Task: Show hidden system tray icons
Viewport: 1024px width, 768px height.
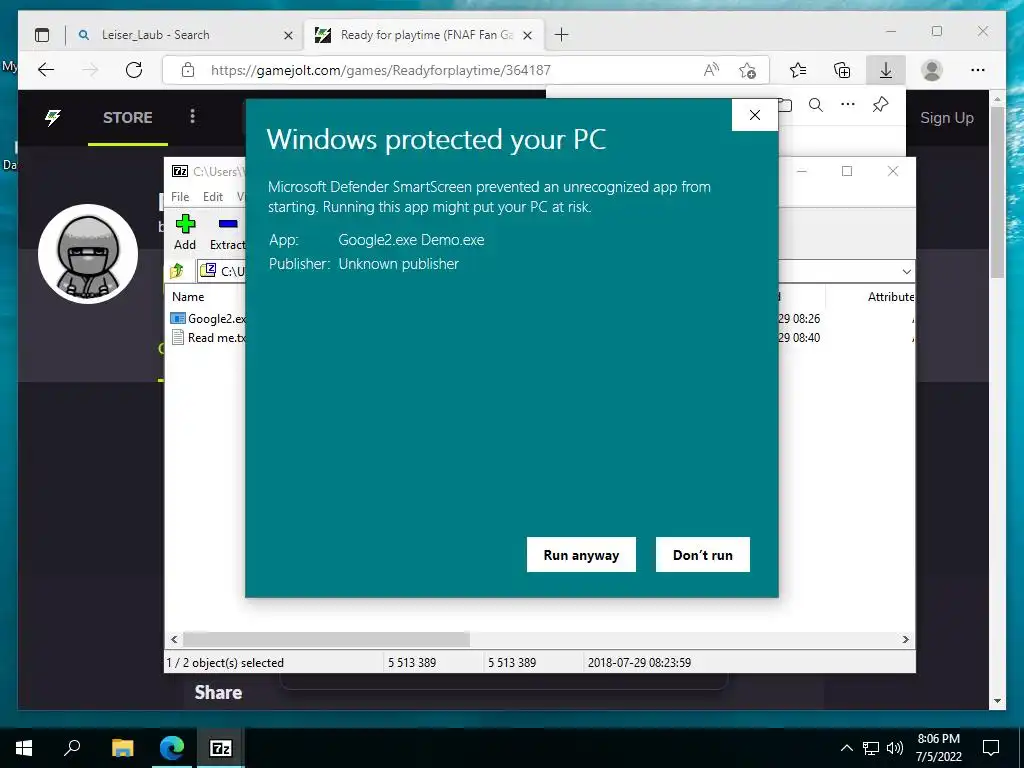Action: coord(846,748)
